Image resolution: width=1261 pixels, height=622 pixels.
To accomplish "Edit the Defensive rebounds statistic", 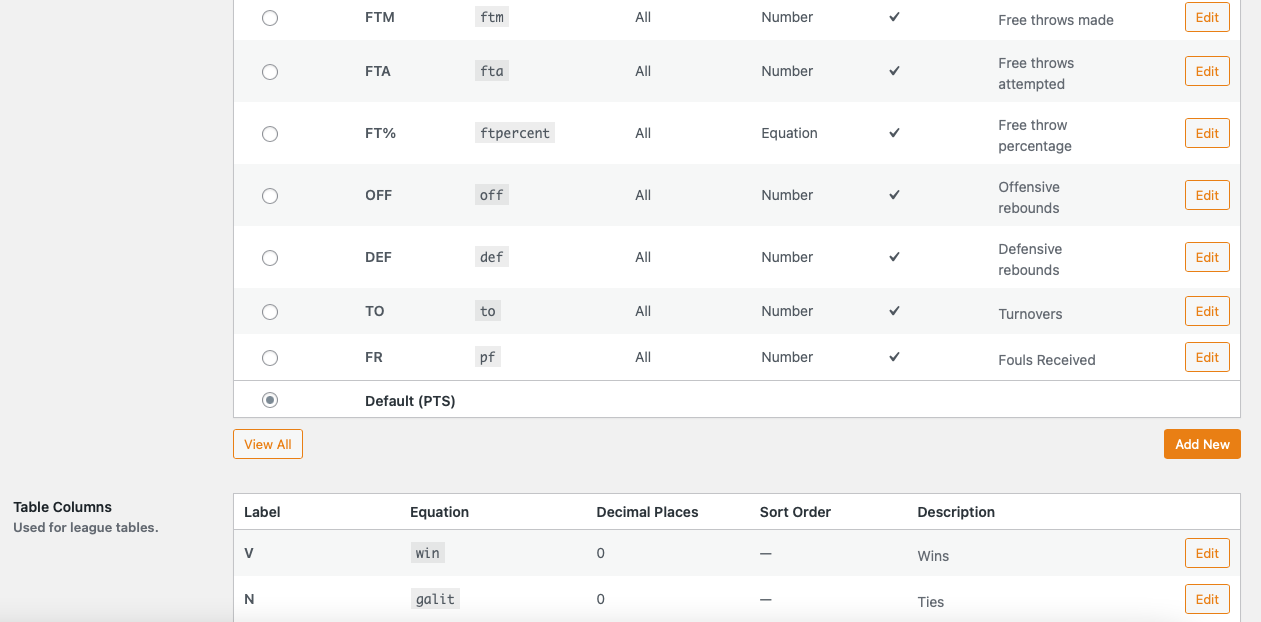I will (1207, 257).
